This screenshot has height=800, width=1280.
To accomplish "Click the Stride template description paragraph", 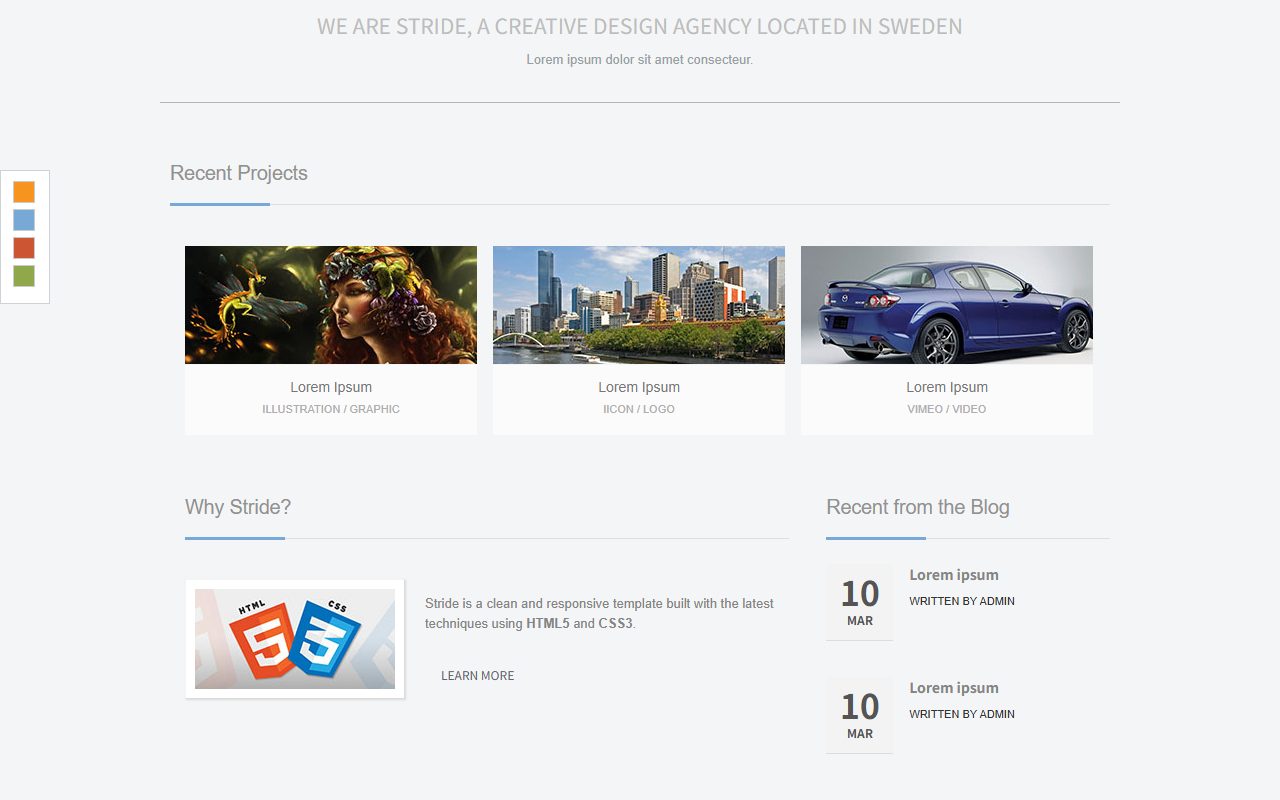I will (x=600, y=613).
